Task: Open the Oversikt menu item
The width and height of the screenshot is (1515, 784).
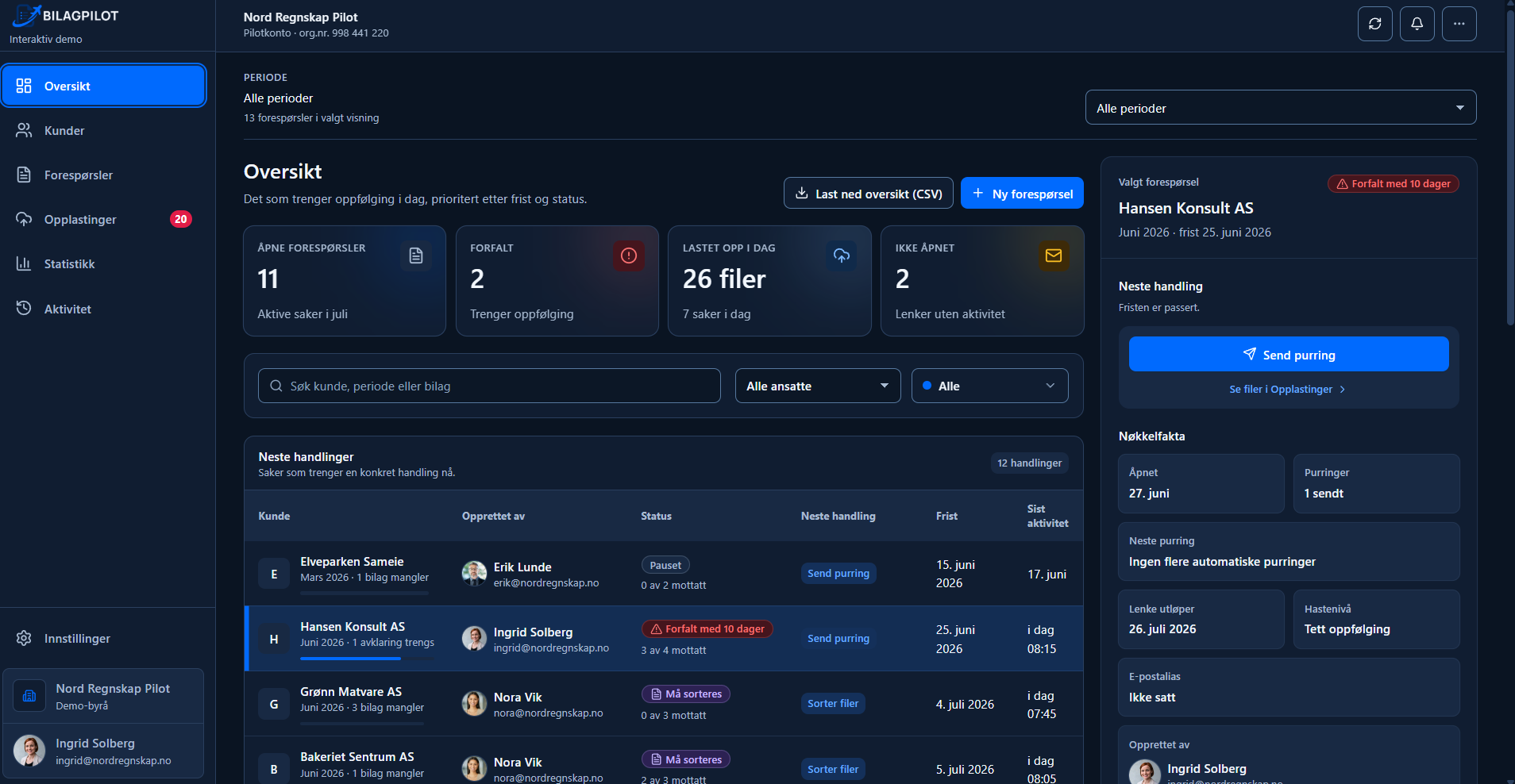Action: coord(103,86)
